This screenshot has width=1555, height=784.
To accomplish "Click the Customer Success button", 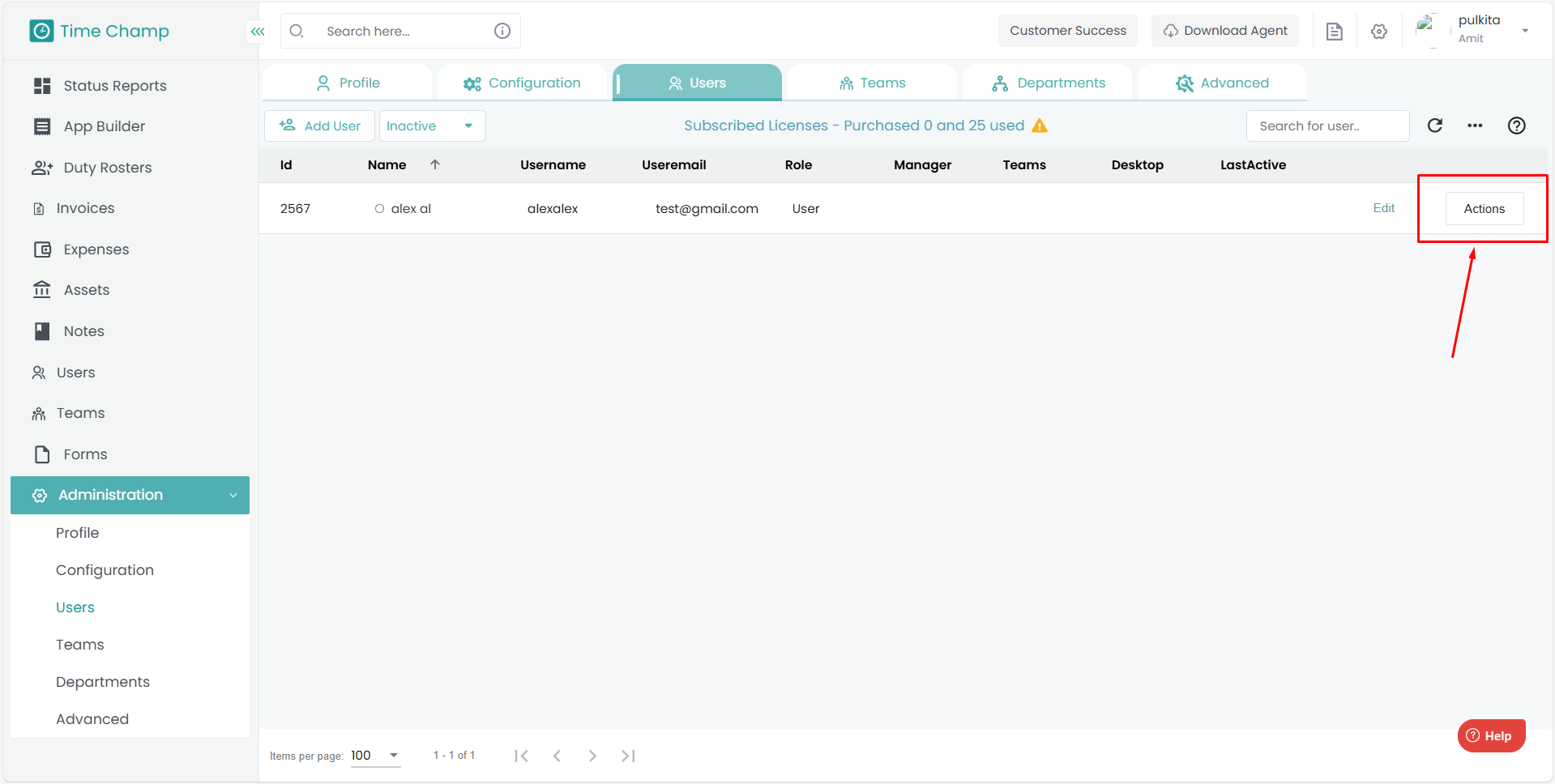I will (1068, 31).
